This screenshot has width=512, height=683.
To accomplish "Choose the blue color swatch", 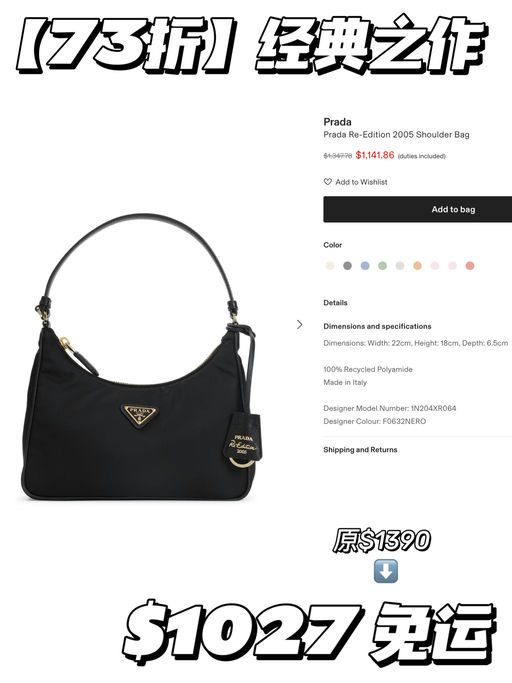I will tap(365, 266).
